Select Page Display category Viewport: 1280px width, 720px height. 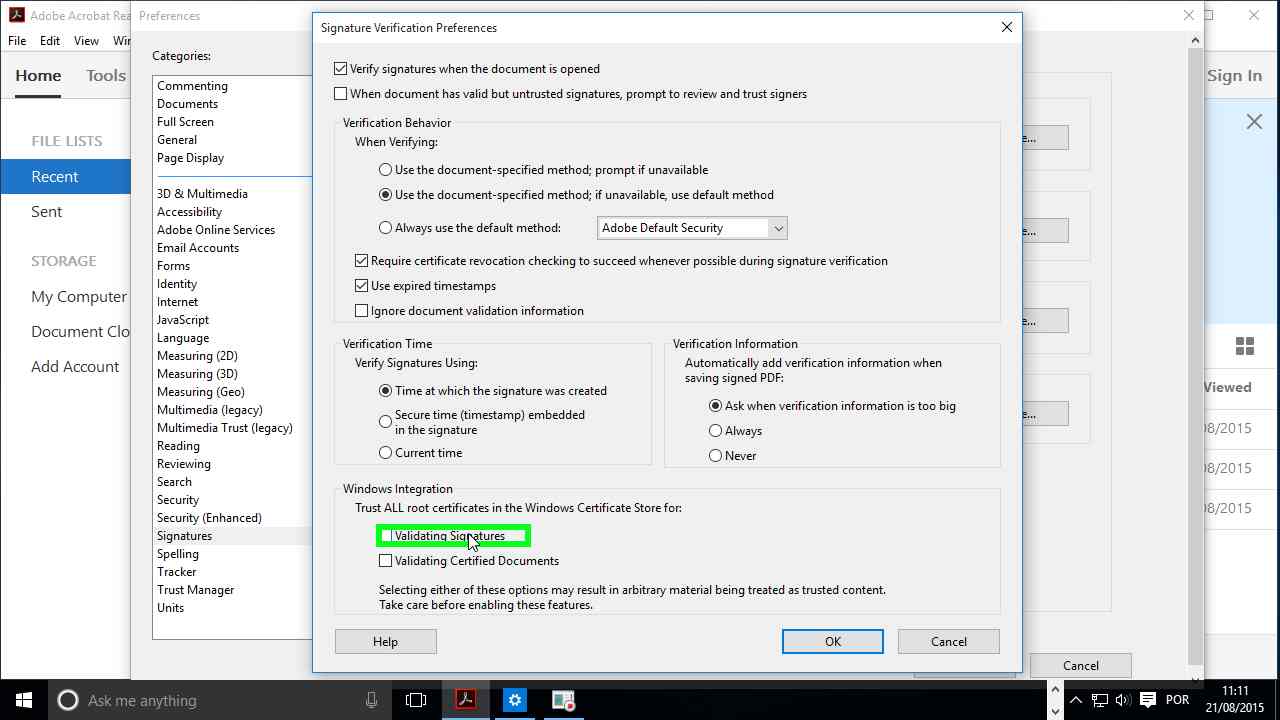190,158
